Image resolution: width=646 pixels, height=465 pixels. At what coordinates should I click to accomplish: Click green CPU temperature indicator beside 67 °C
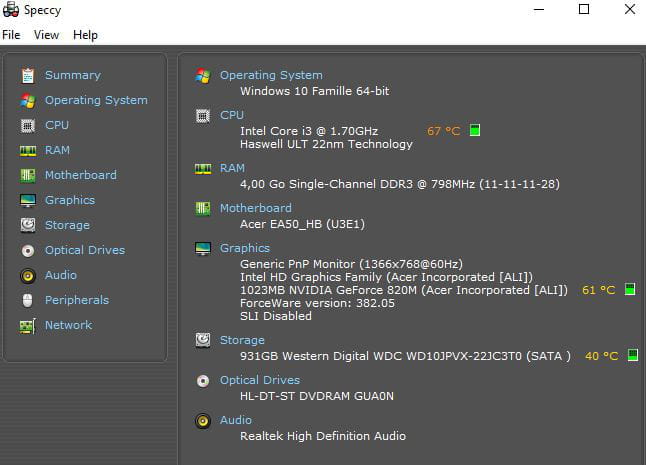coord(475,130)
